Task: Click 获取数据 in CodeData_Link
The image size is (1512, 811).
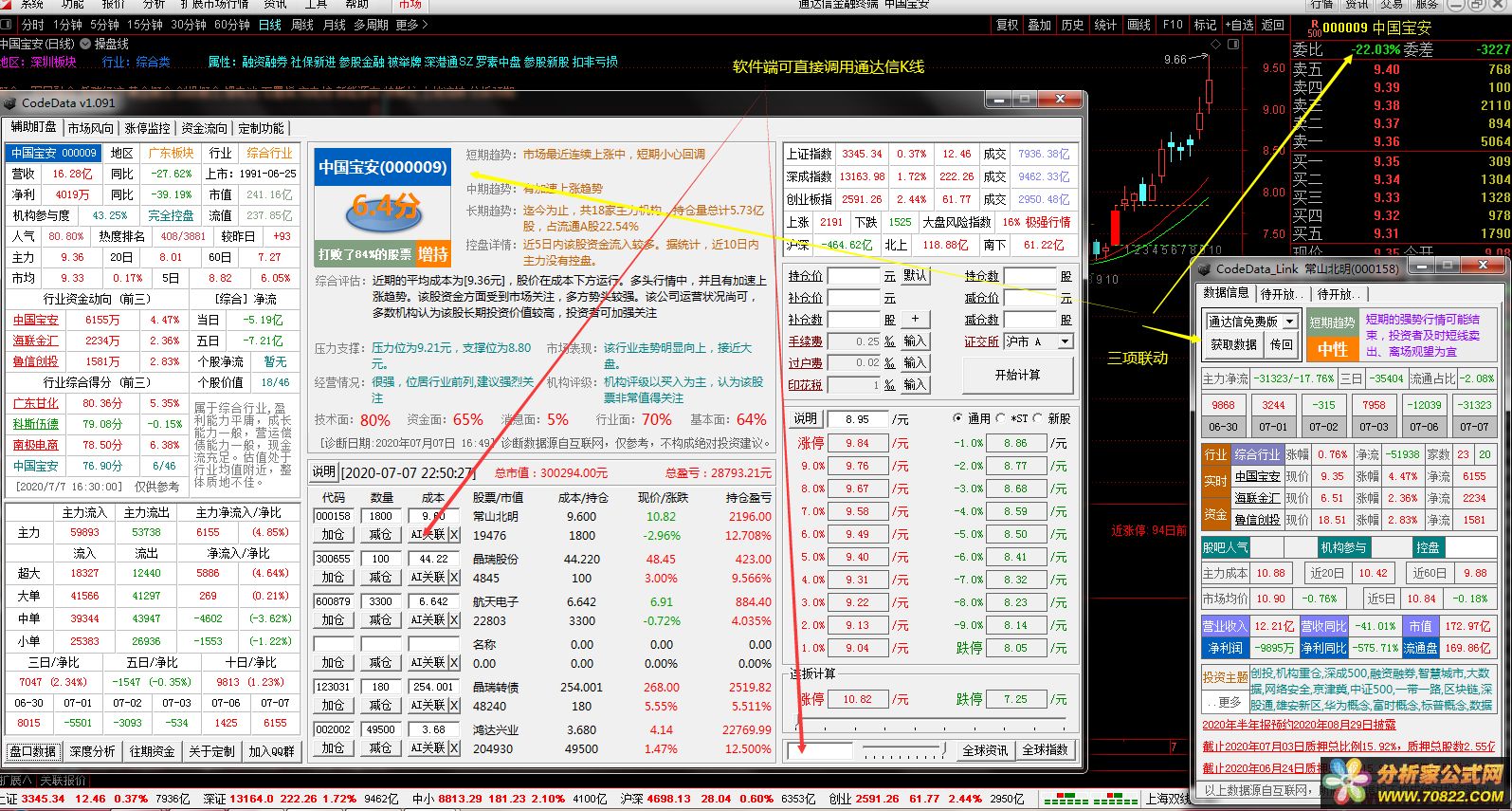Action: coord(1234,344)
